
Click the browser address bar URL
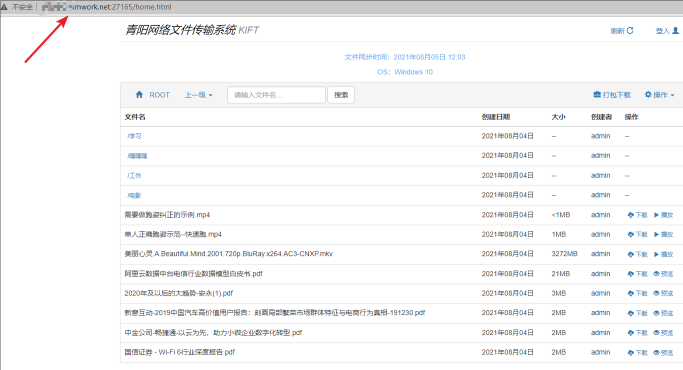(x=107, y=7)
